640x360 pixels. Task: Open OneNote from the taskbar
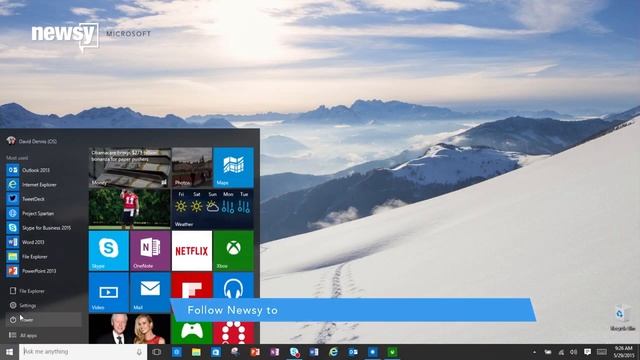274,352
